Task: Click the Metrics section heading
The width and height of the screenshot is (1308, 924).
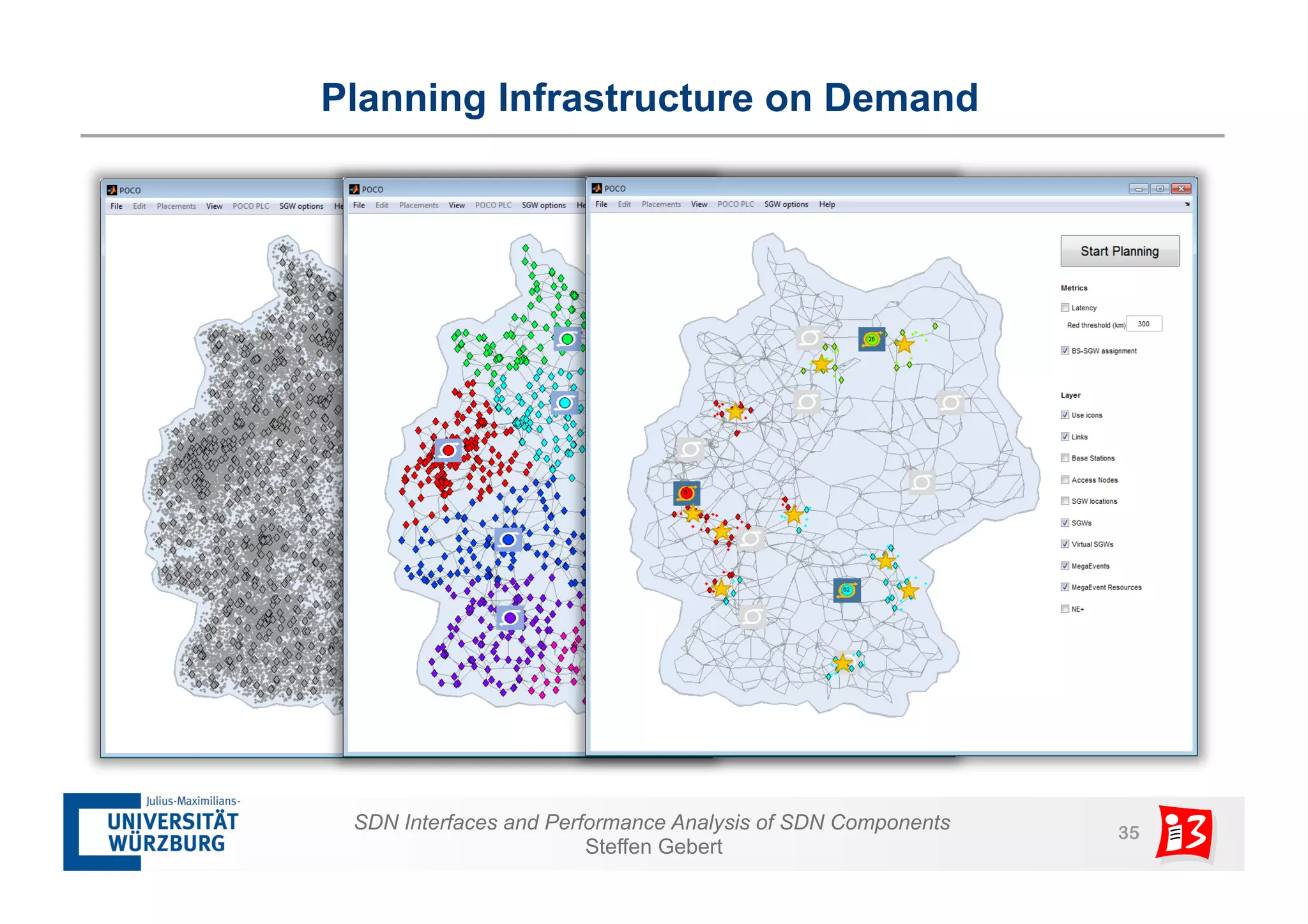Action: pos(1074,288)
